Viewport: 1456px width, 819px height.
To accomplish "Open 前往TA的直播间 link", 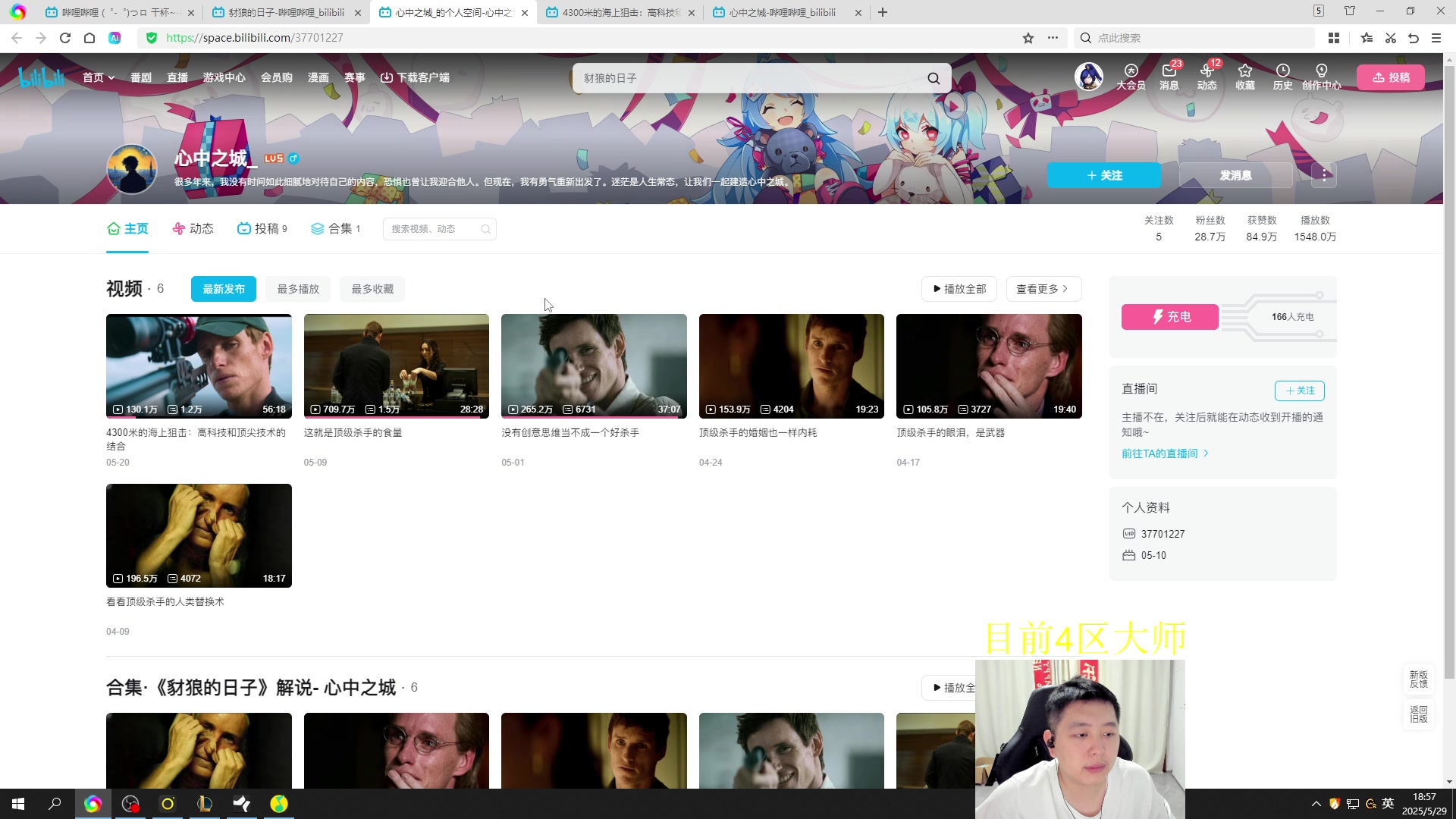I will coord(1165,453).
